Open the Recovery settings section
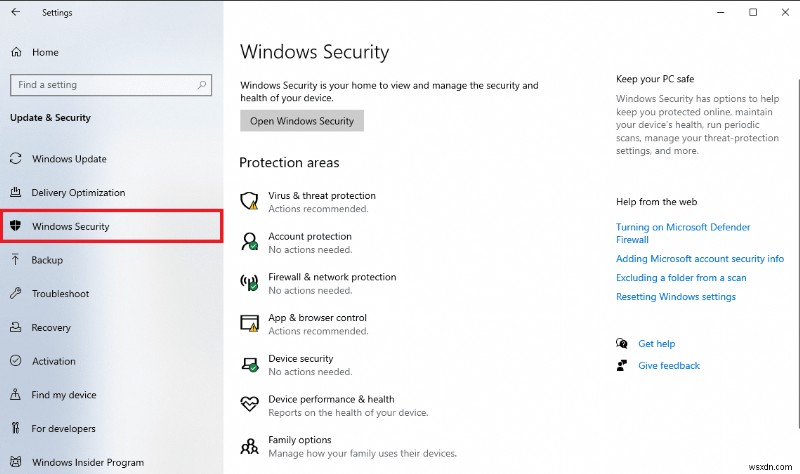Screen dimensions: 800x474 coord(51,328)
